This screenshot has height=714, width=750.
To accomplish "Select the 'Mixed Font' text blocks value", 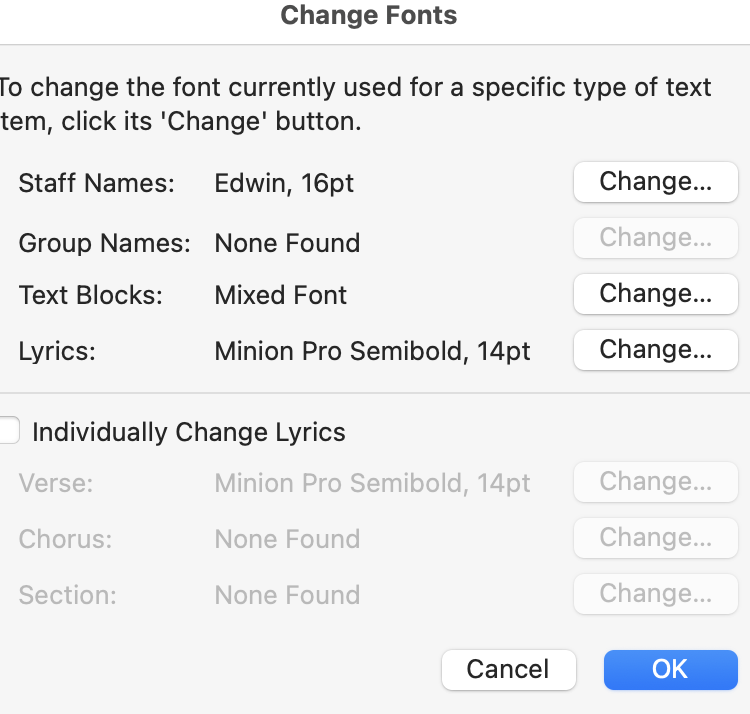I will point(281,295).
